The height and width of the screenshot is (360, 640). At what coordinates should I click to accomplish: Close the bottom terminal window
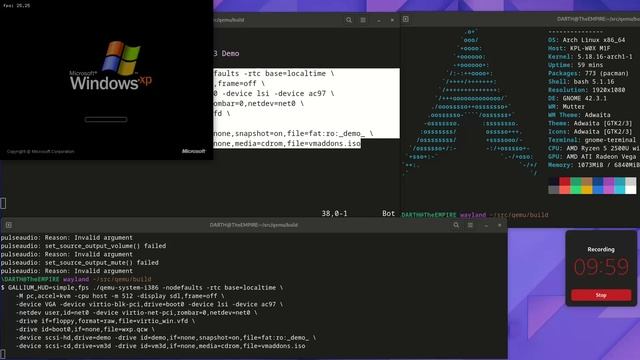click(500, 225)
